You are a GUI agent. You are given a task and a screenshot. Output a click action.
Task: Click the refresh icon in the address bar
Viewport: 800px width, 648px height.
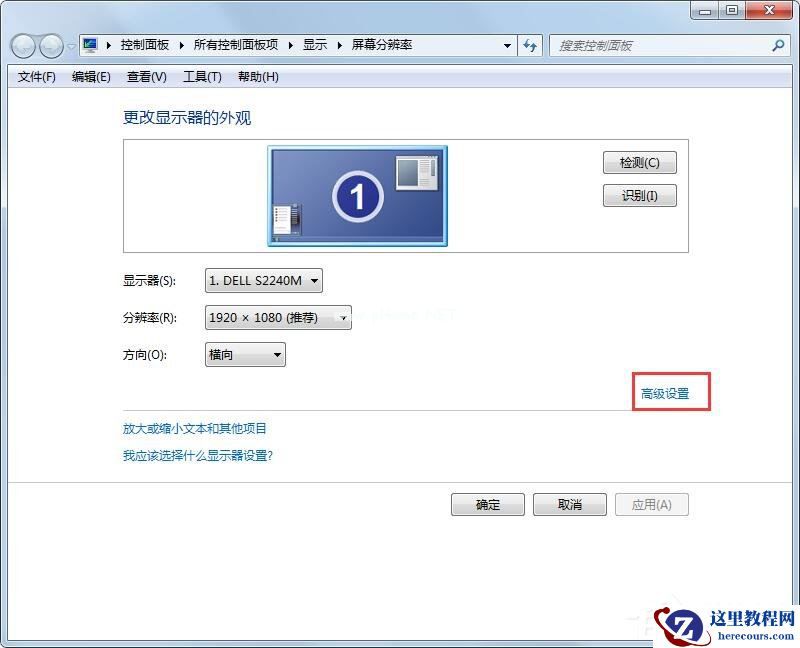[531, 45]
